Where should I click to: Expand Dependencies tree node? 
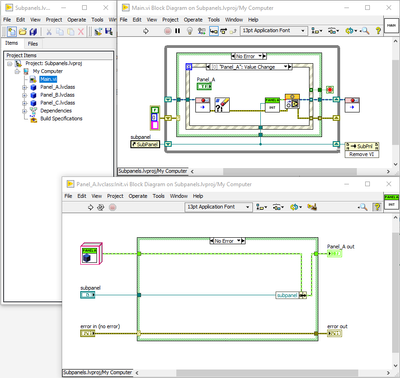pyautogui.click(x=24, y=111)
